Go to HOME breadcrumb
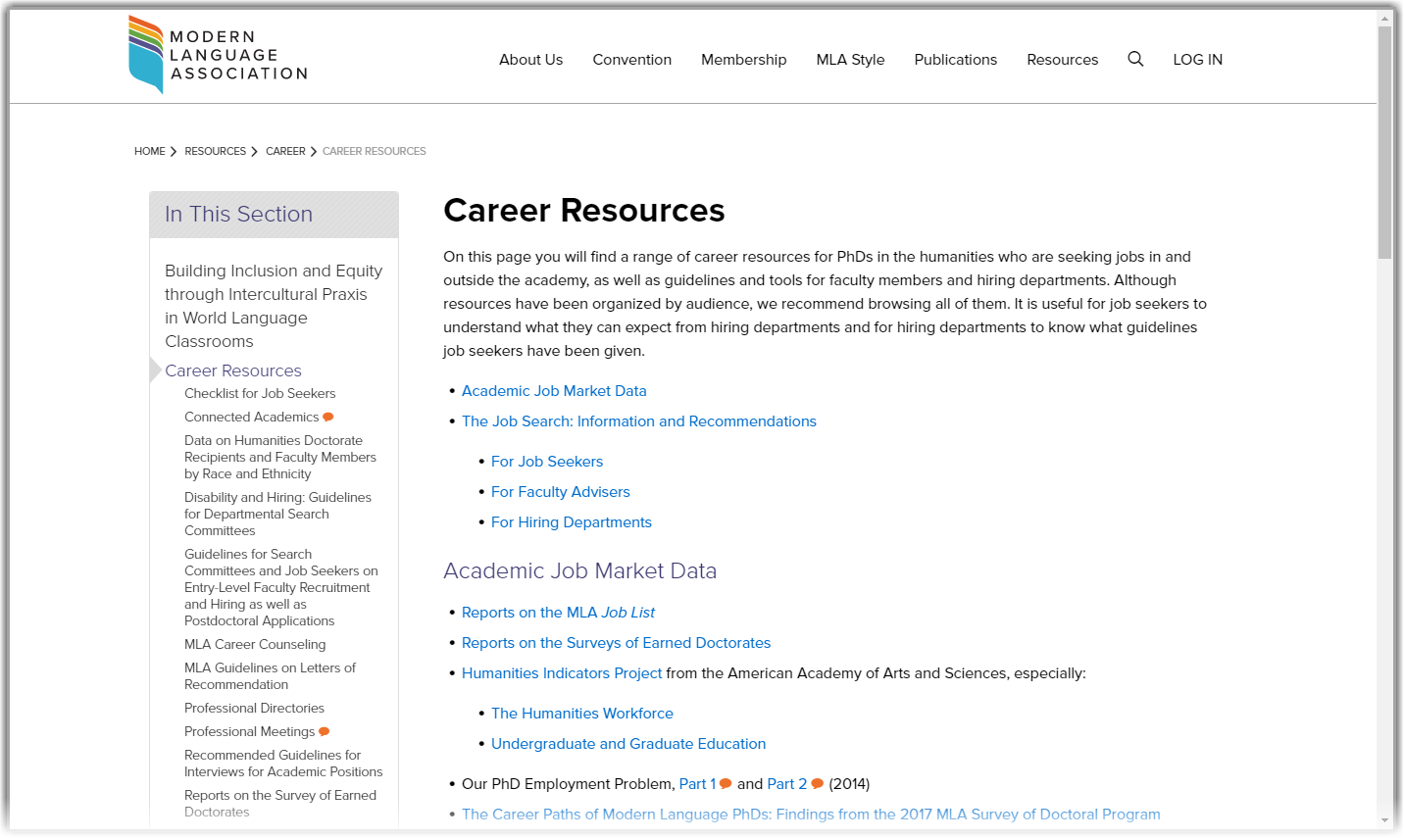1404x840 pixels. click(150, 152)
